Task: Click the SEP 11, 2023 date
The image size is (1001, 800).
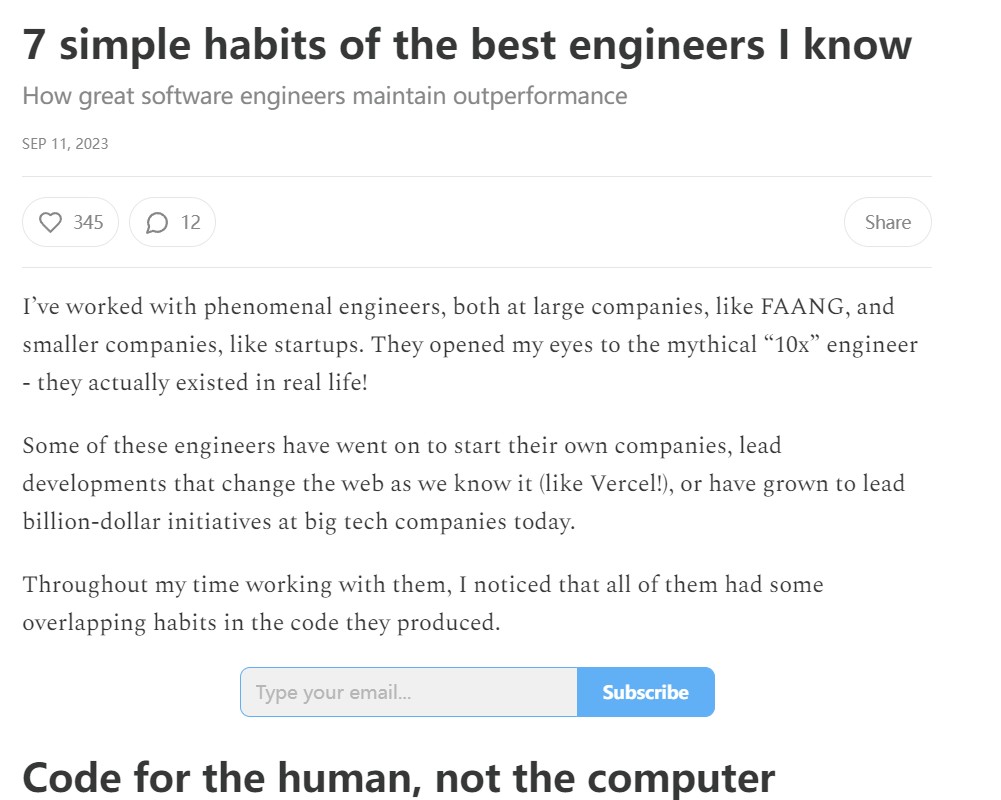Action: [65, 144]
